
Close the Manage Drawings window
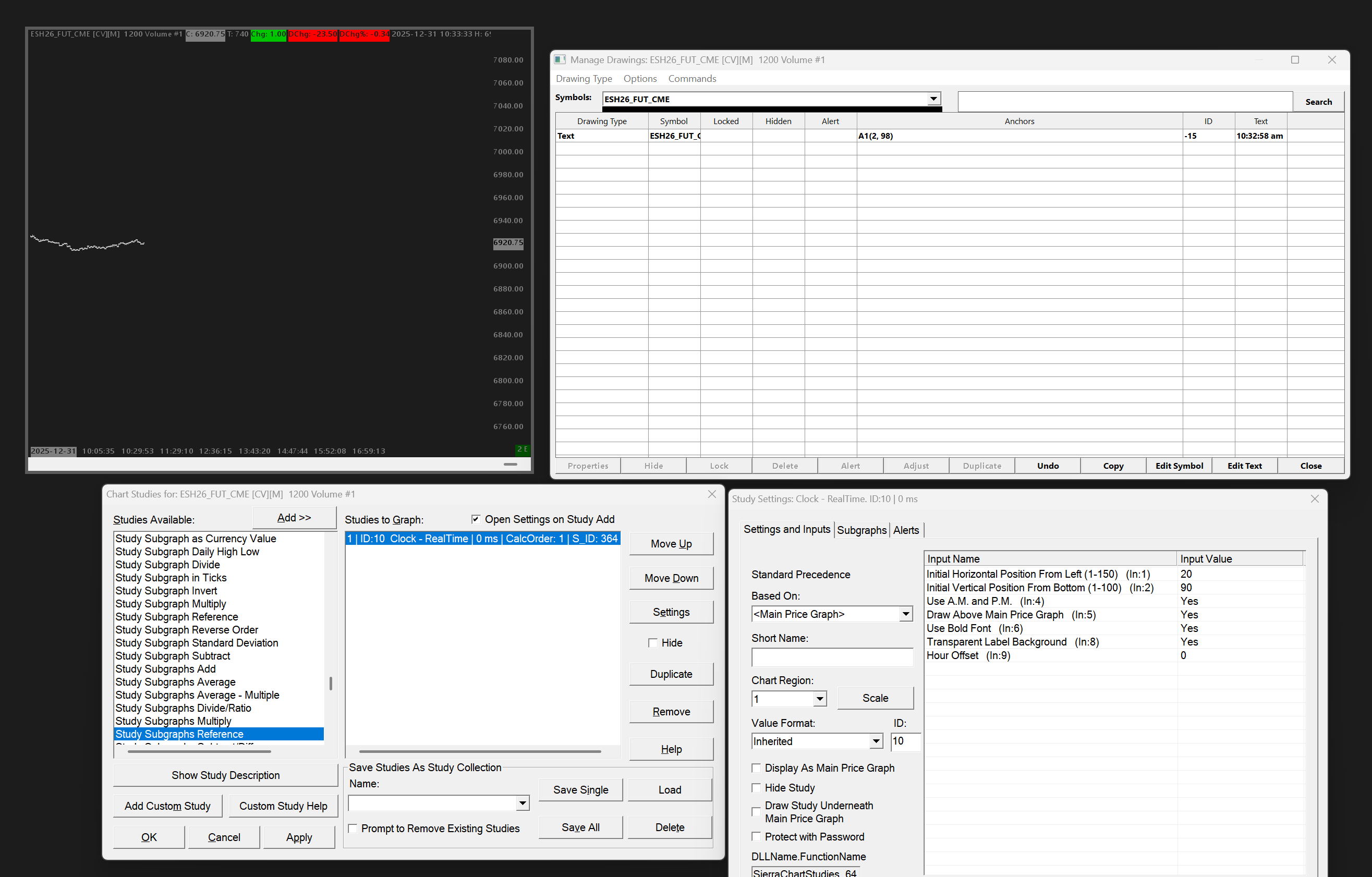click(x=1331, y=60)
